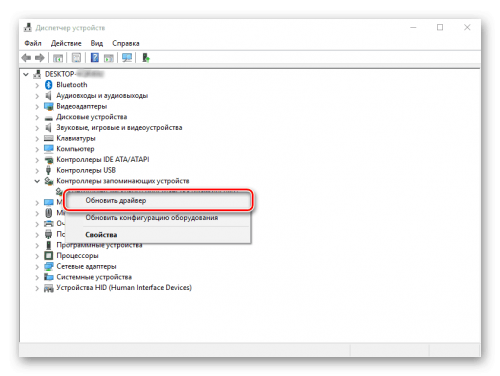Click the Компьютер monitor icon
This screenshot has width=500, height=376.
point(49,148)
